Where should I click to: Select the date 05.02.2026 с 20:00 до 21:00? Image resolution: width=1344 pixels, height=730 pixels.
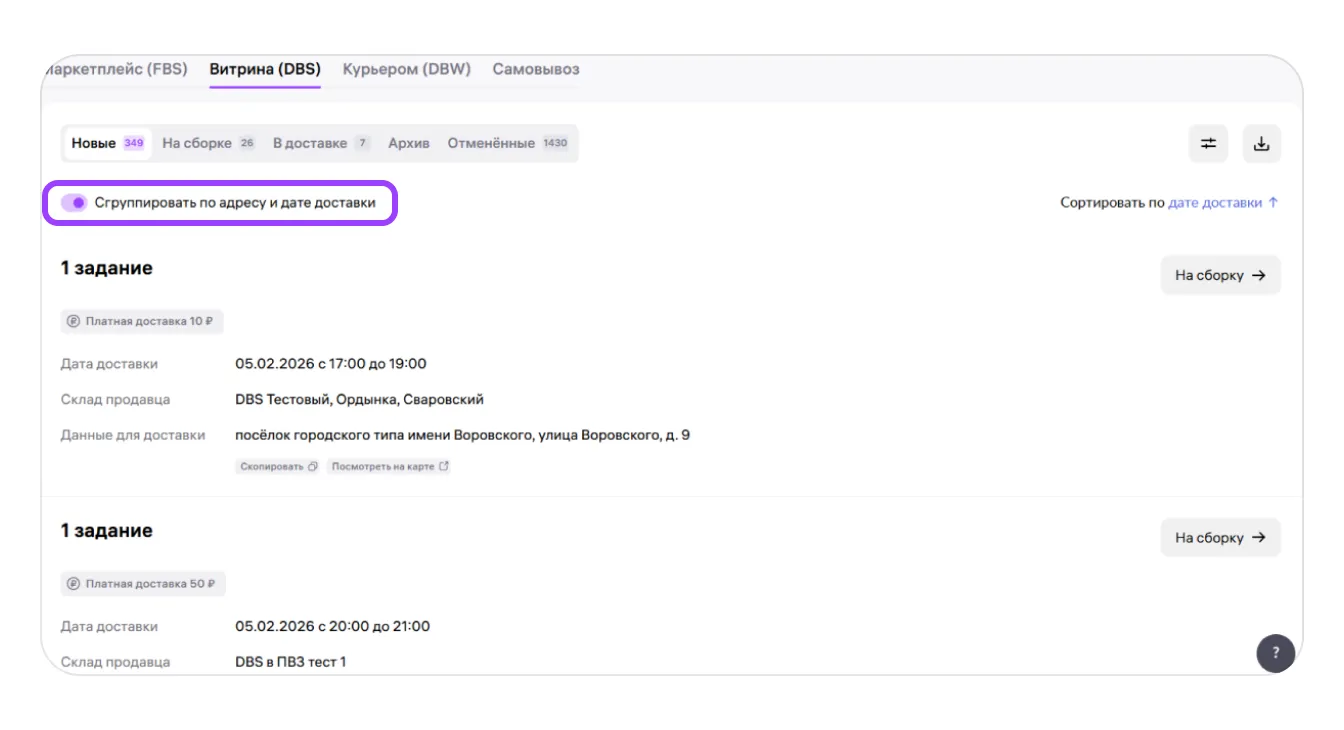pyautogui.click(x=333, y=627)
